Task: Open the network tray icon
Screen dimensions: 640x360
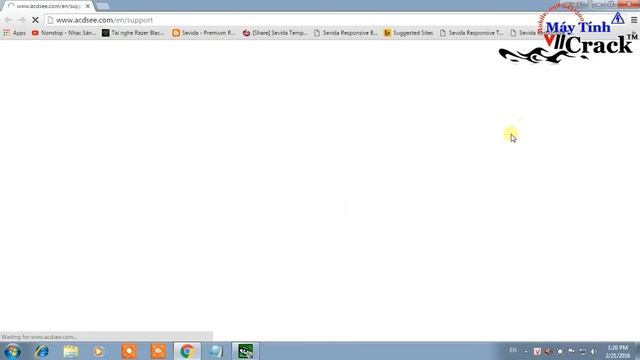Action: pyautogui.click(x=582, y=351)
